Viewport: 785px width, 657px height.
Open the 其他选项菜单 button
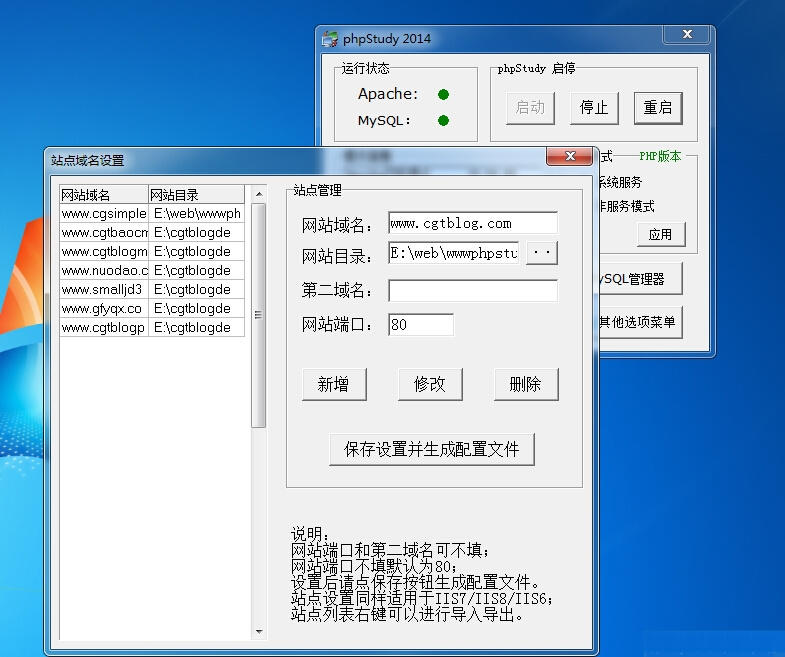coord(641,322)
